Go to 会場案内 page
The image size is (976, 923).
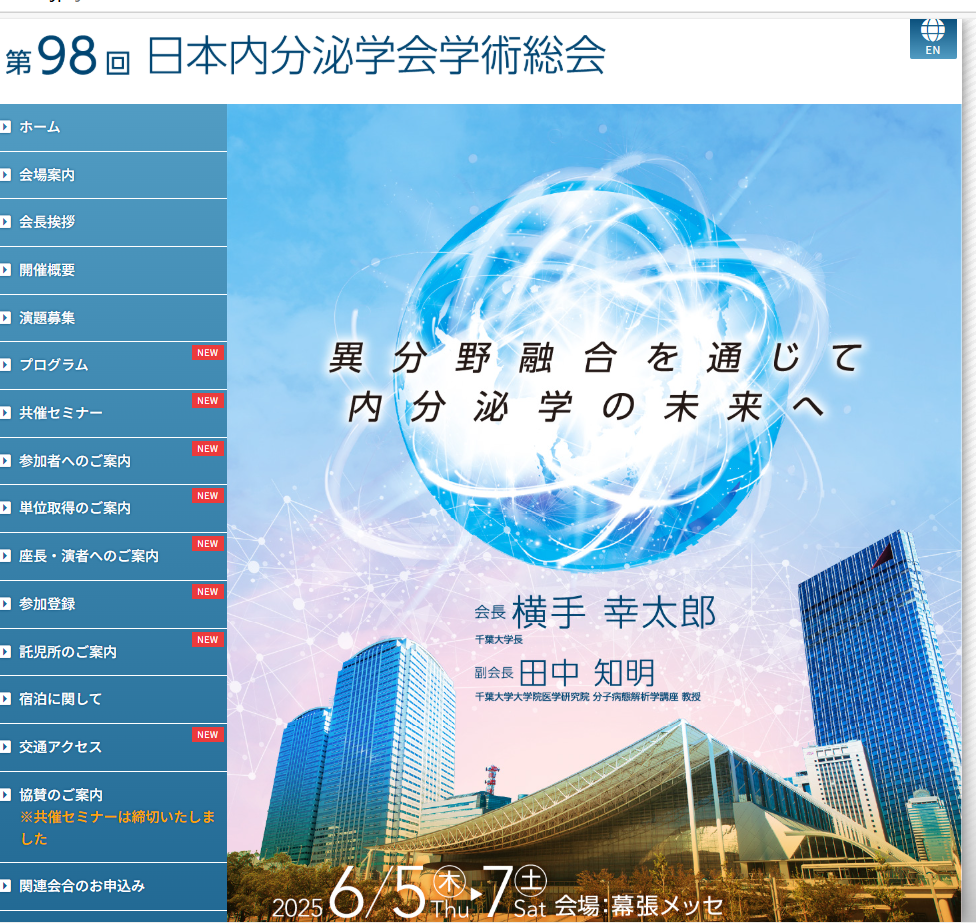(113, 176)
